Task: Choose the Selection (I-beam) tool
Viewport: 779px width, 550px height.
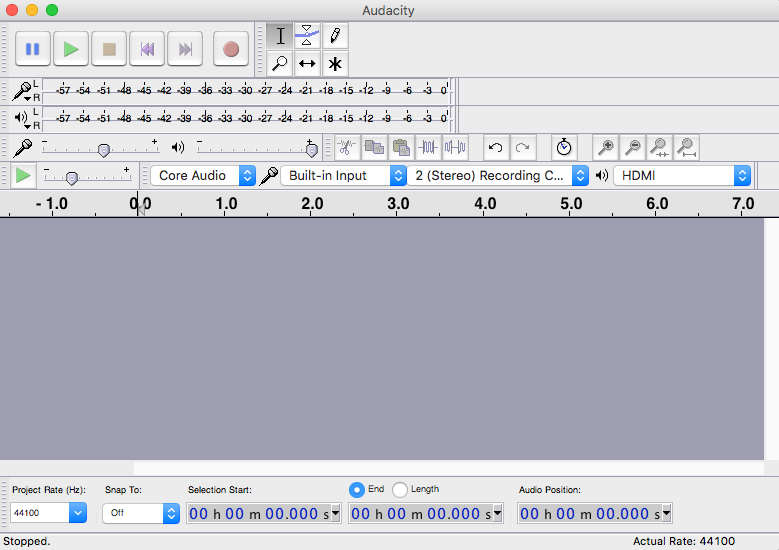Action: [x=280, y=36]
